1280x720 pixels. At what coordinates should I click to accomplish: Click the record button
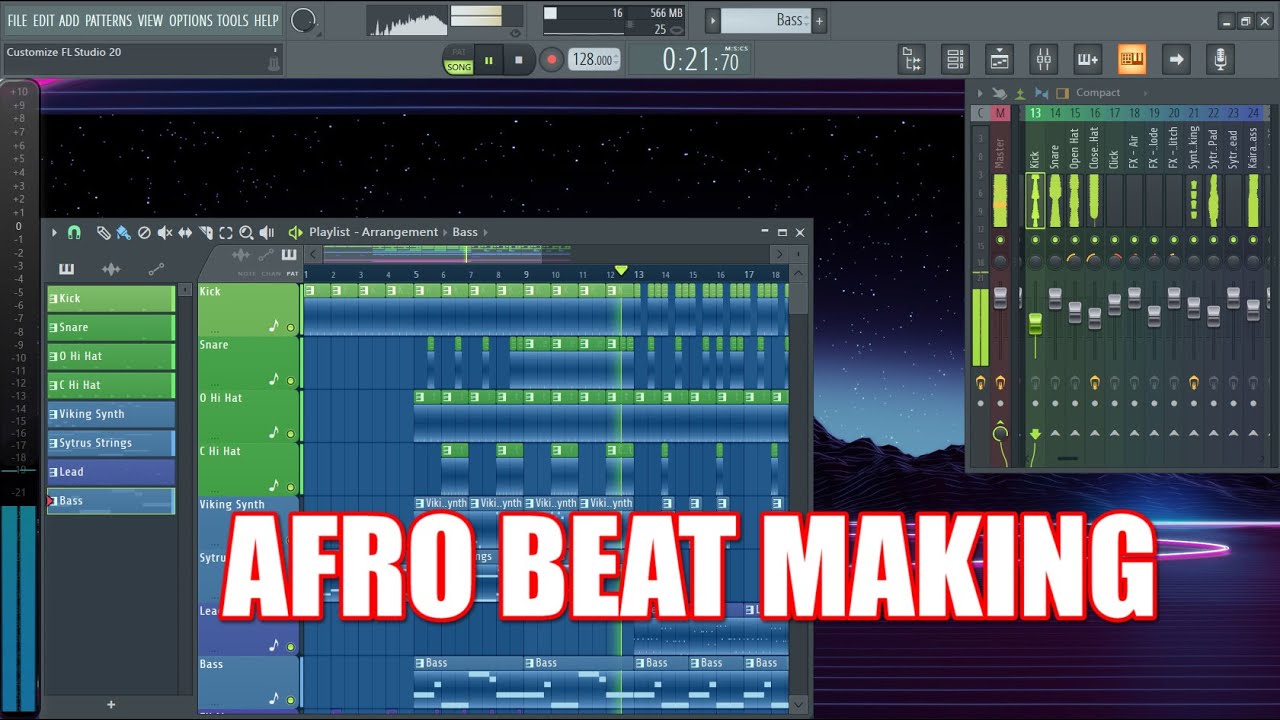pos(551,60)
